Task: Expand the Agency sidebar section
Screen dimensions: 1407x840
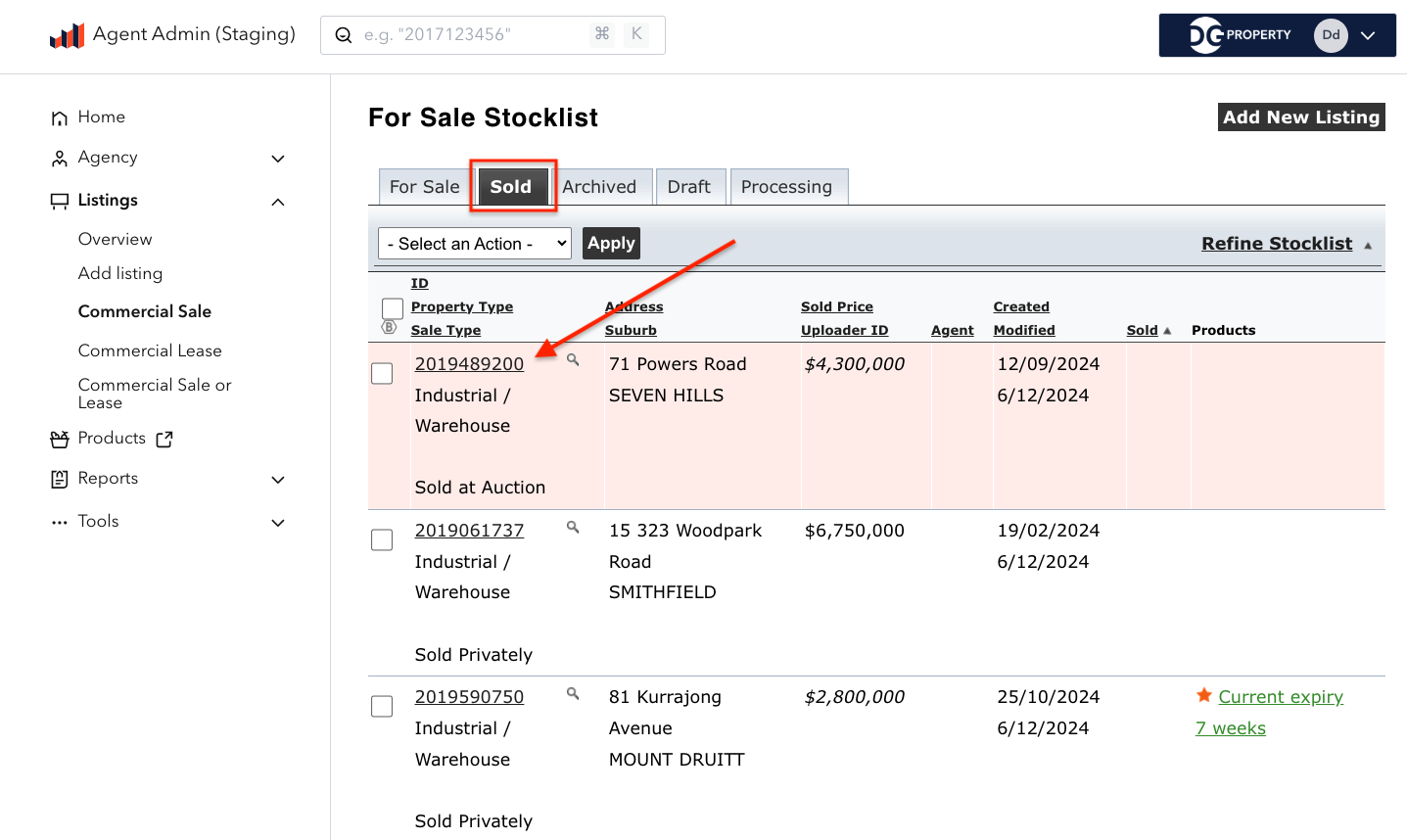Action: tap(278, 159)
